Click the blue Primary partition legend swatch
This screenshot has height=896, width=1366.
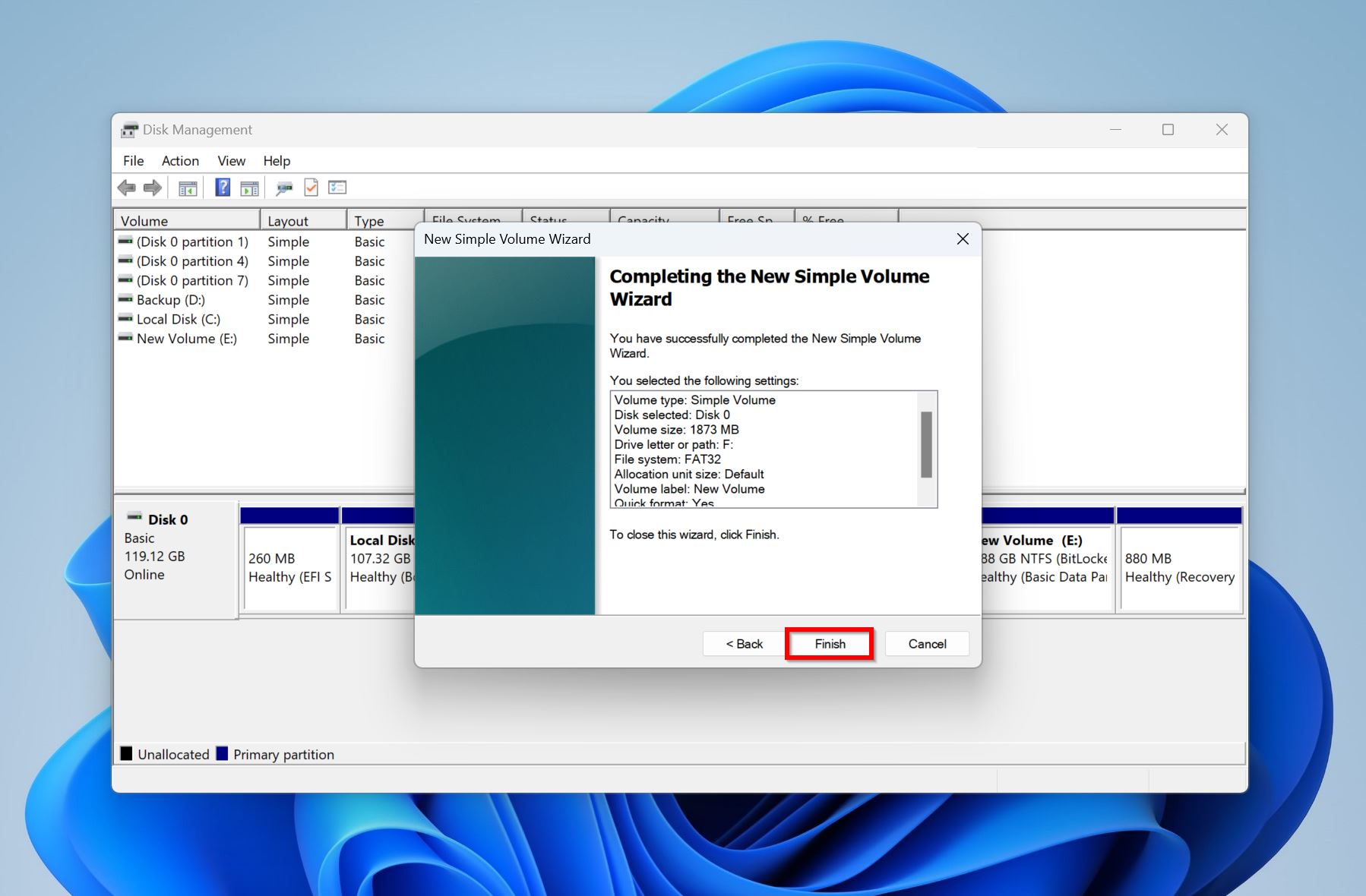222,754
